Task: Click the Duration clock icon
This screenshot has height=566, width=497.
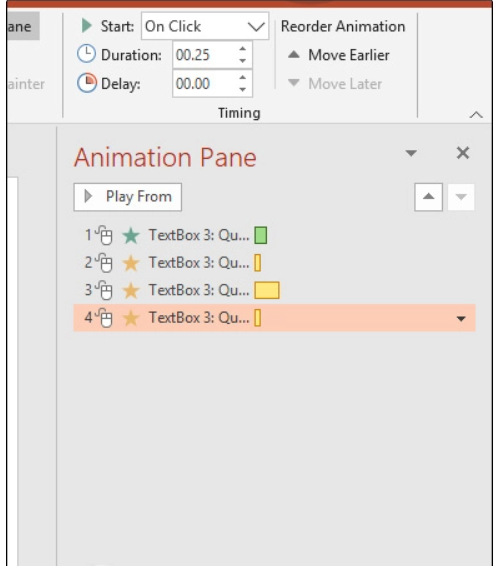Action: [x=86, y=54]
